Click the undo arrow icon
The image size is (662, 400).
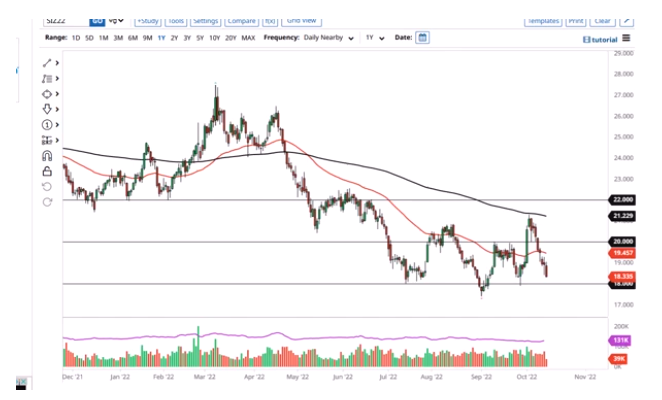47,187
